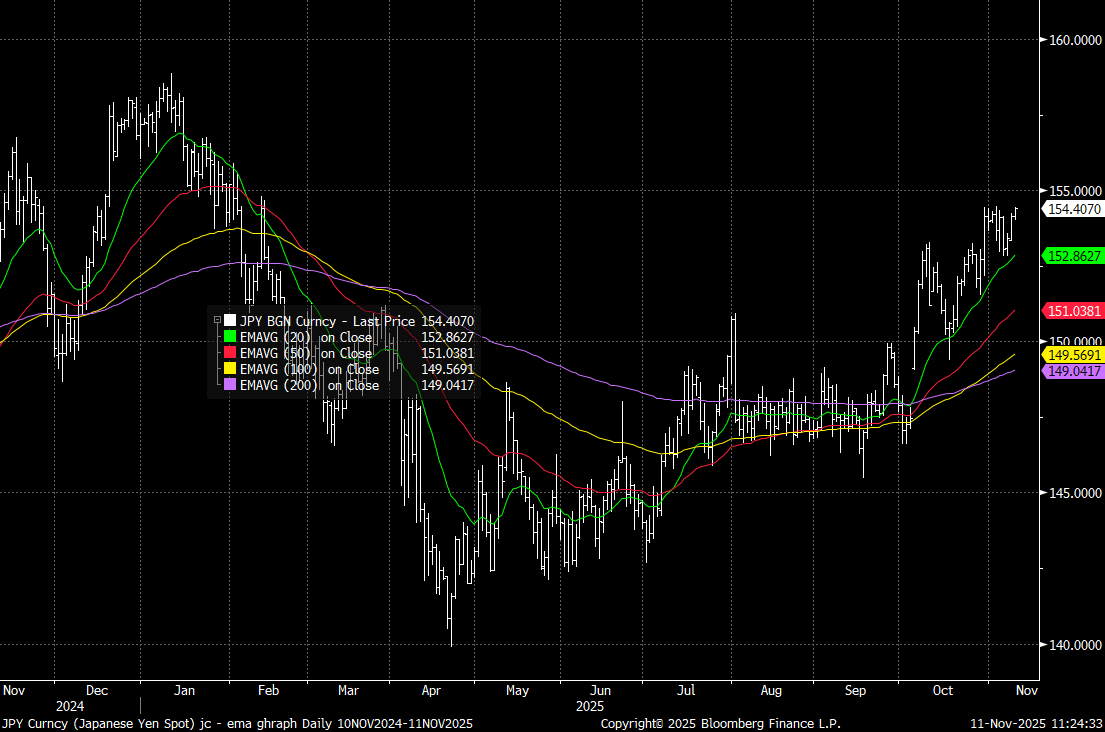Click the purple 149.0417 axis price tag

click(x=1074, y=371)
